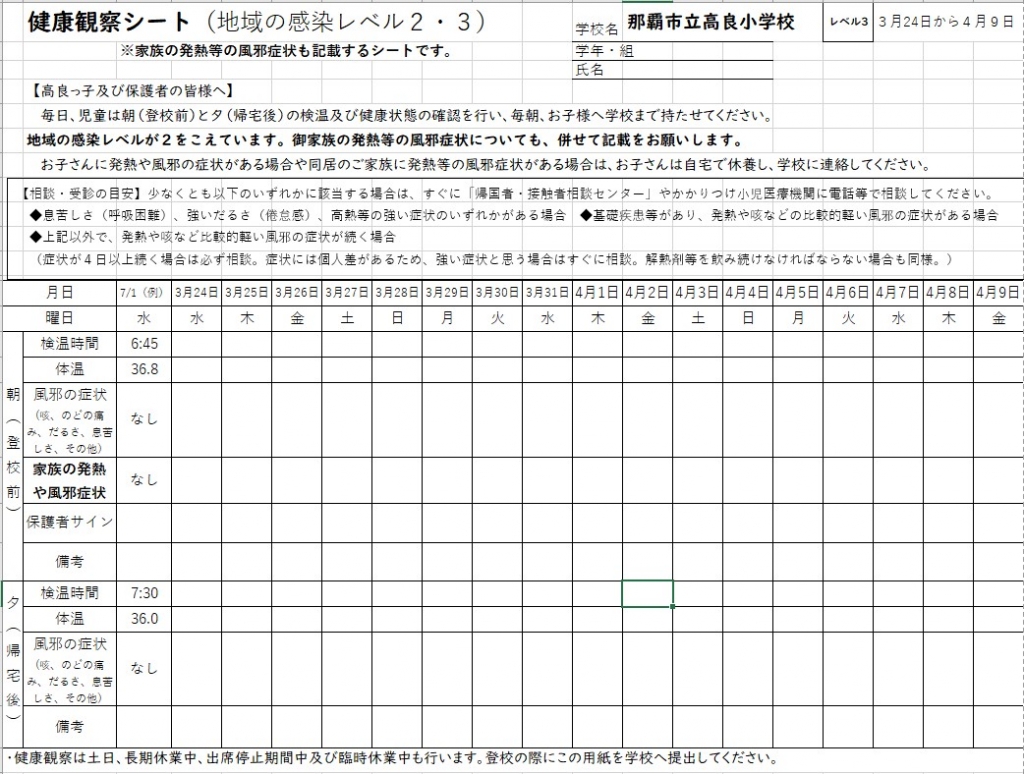The width and height of the screenshot is (1024, 774).
Task: Click the morning 検温時間 row label
Action: [70, 344]
